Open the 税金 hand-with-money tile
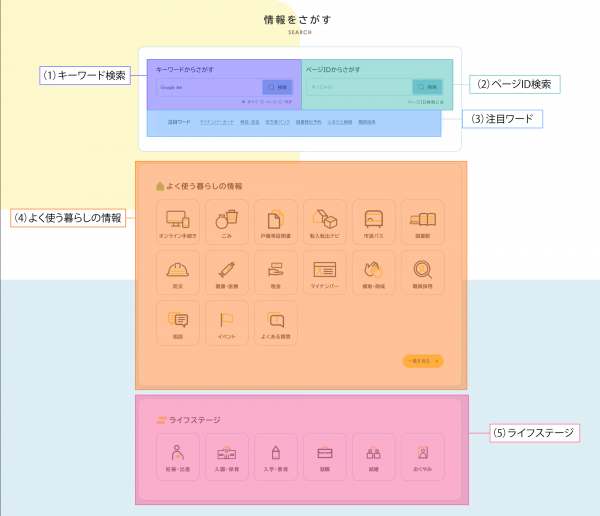 pos(276,273)
